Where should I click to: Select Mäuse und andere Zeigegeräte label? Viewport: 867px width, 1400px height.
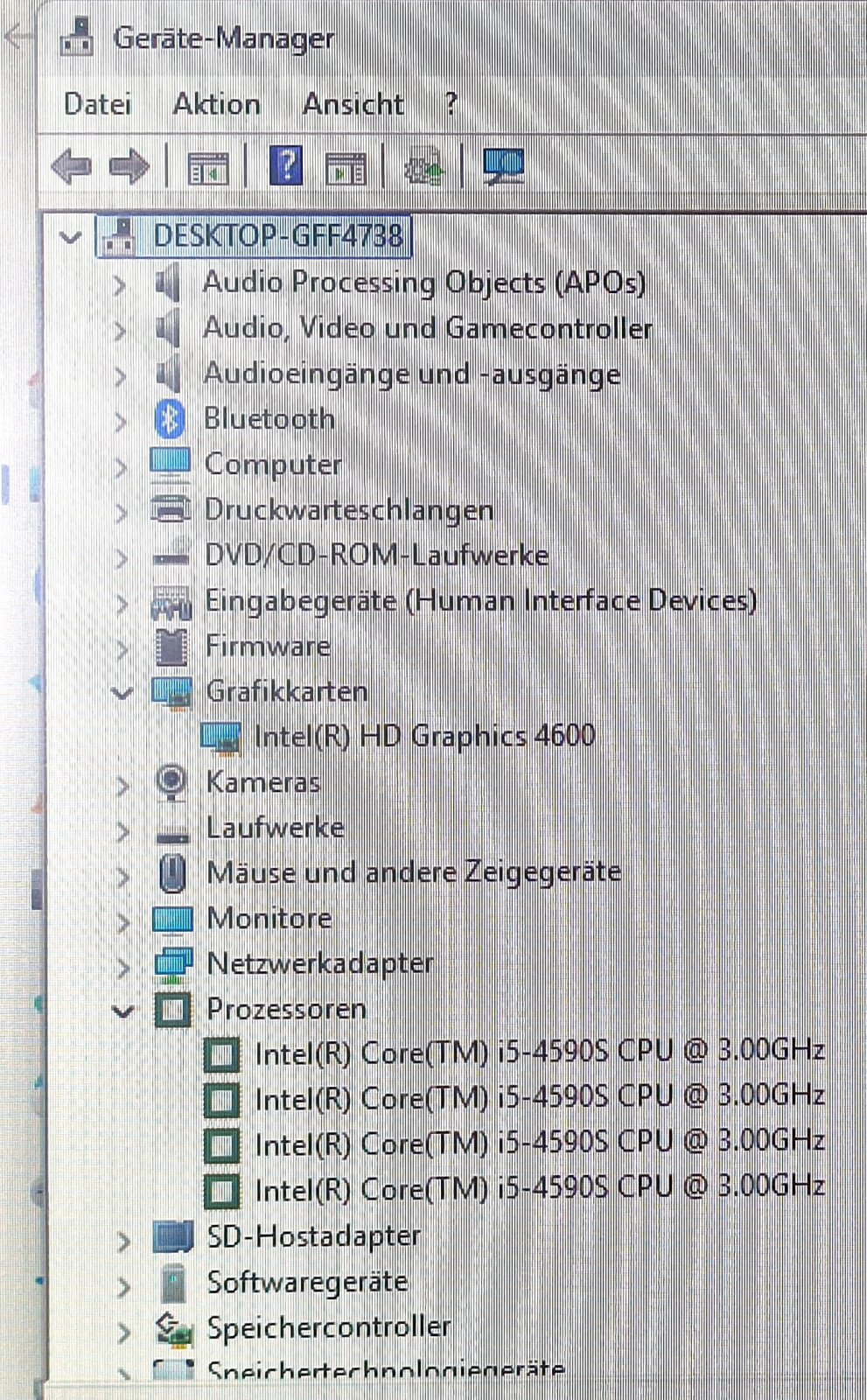pos(414,873)
